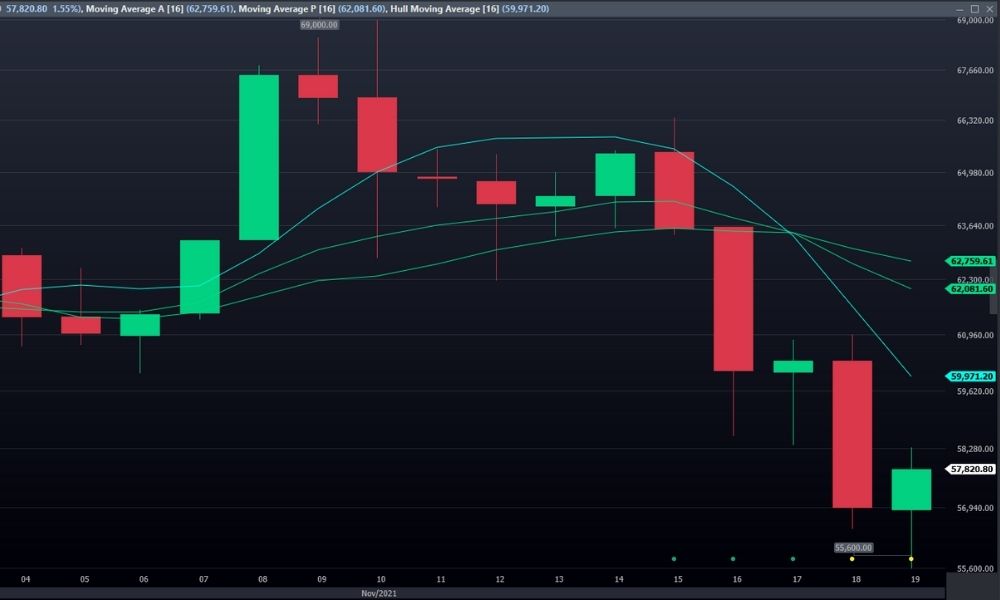This screenshot has width=1000, height=600.
Task: Click the 60,960.00 axis label
Action: pos(975,335)
